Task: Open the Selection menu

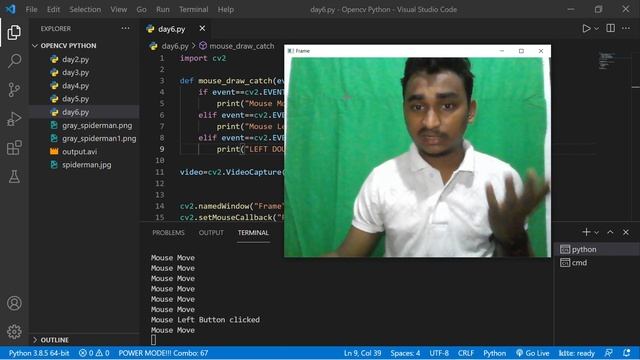Action: click(85, 9)
